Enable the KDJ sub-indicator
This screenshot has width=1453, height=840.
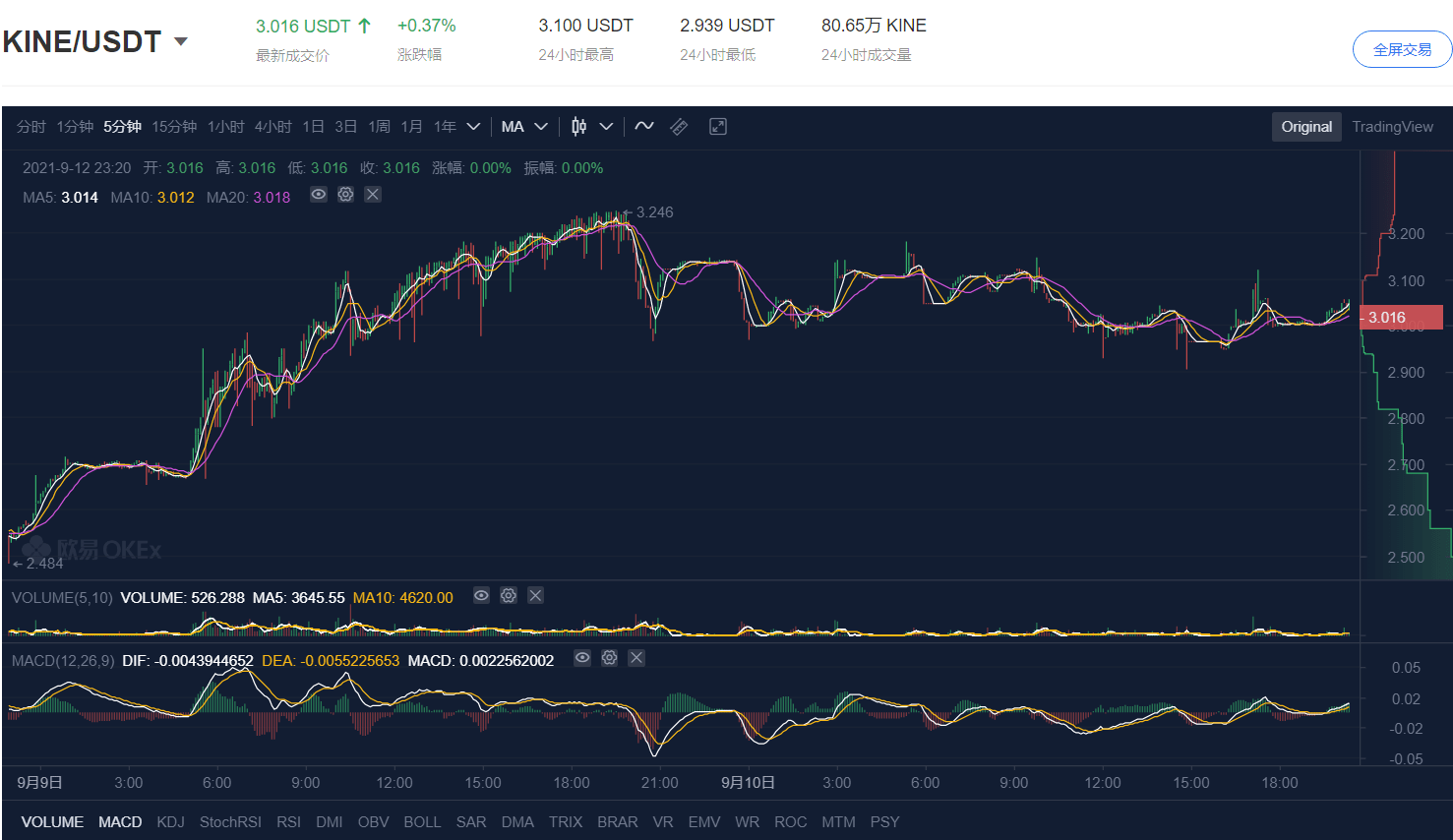pyautogui.click(x=170, y=822)
